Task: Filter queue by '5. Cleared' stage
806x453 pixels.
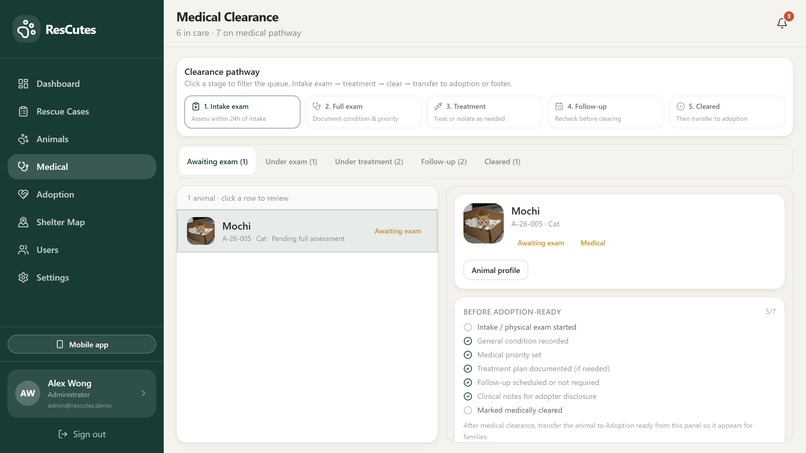Action: (x=727, y=112)
